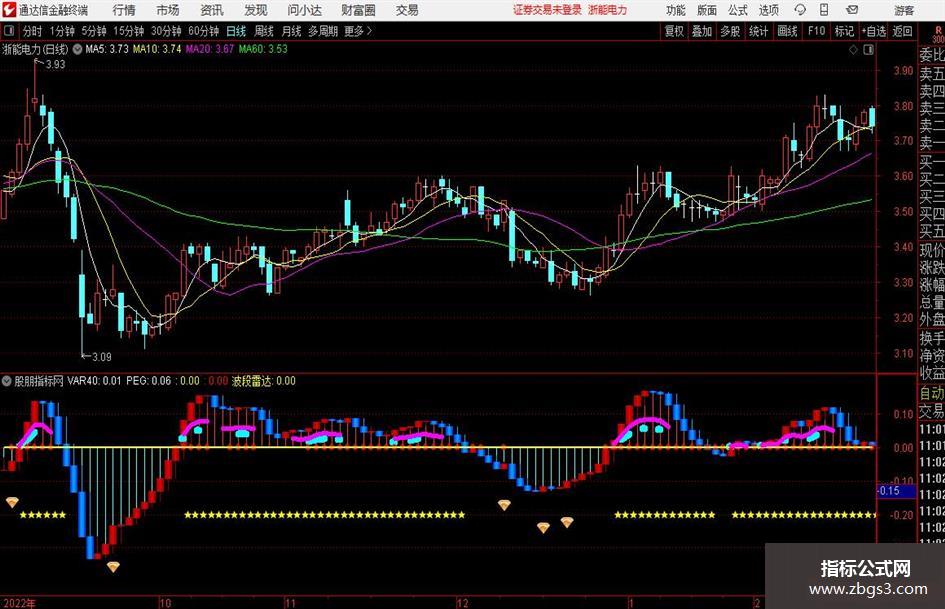The image size is (945, 609).
Task: Click the -0.15 highlighted axis value
Action: 896,491
